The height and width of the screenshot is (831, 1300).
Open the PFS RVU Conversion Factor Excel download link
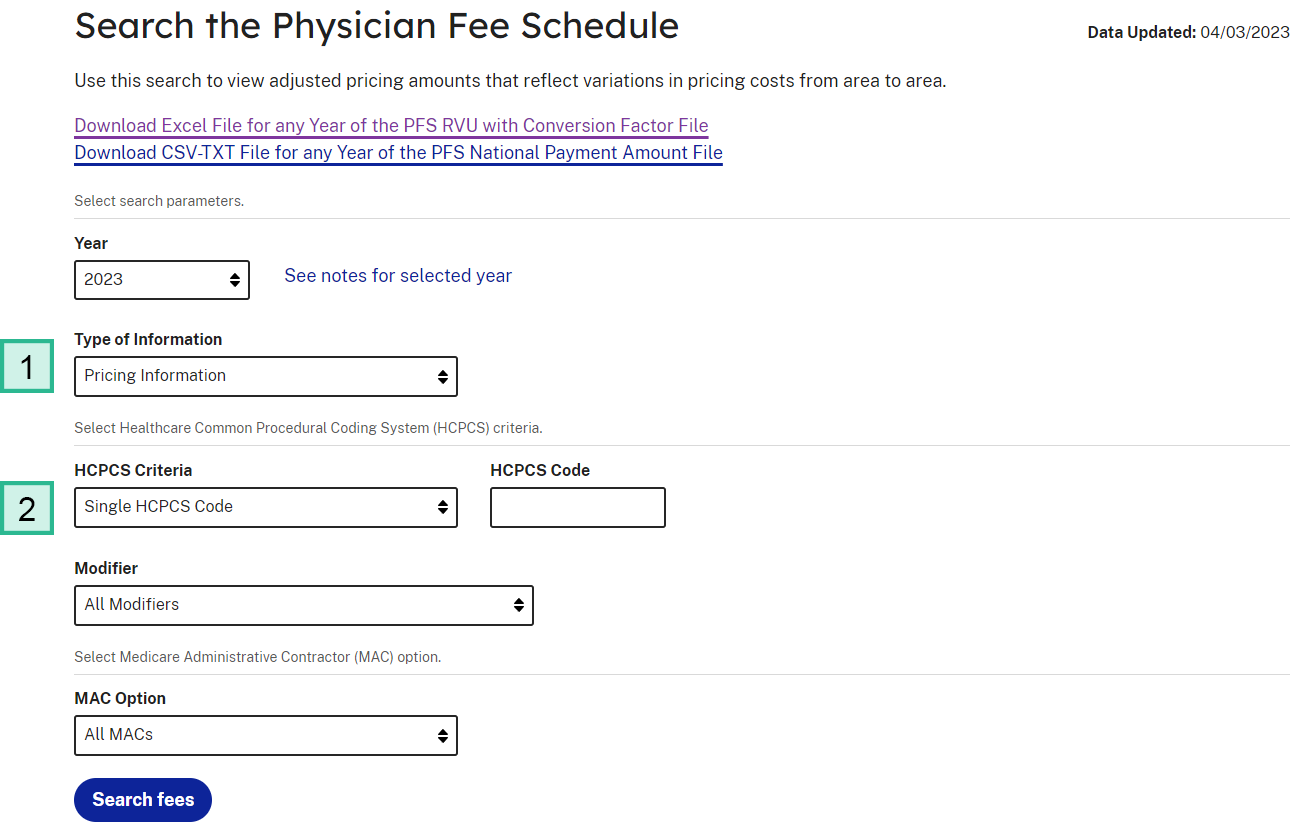click(390, 125)
